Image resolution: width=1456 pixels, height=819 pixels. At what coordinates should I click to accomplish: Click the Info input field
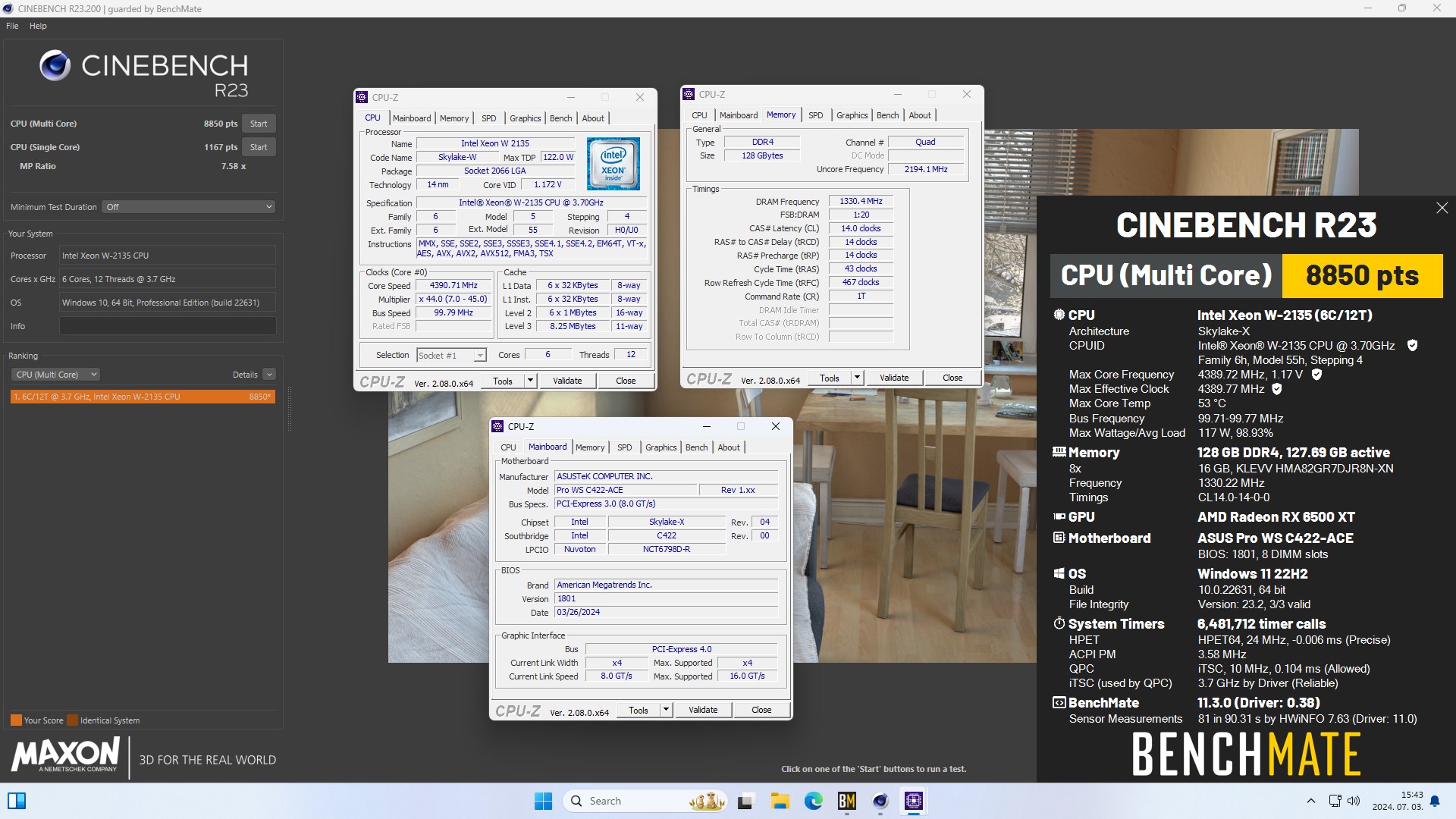point(168,326)
